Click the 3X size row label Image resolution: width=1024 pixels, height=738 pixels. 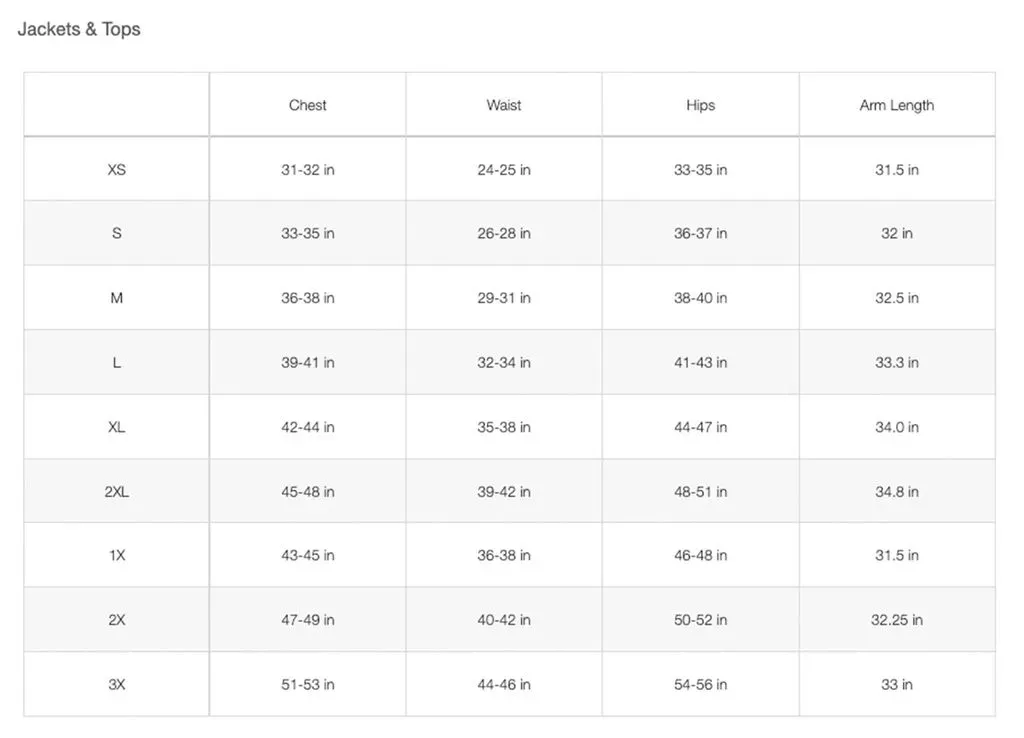coord(116,684)
